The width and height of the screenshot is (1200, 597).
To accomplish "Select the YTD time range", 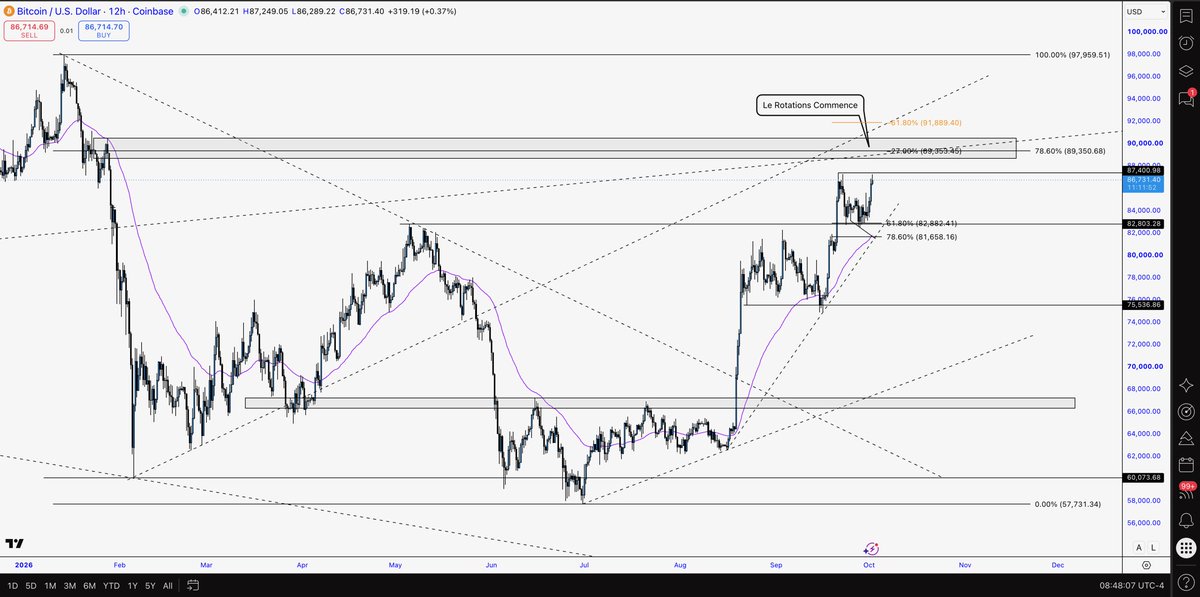I will pyautogui.click(x=111, y=585).
